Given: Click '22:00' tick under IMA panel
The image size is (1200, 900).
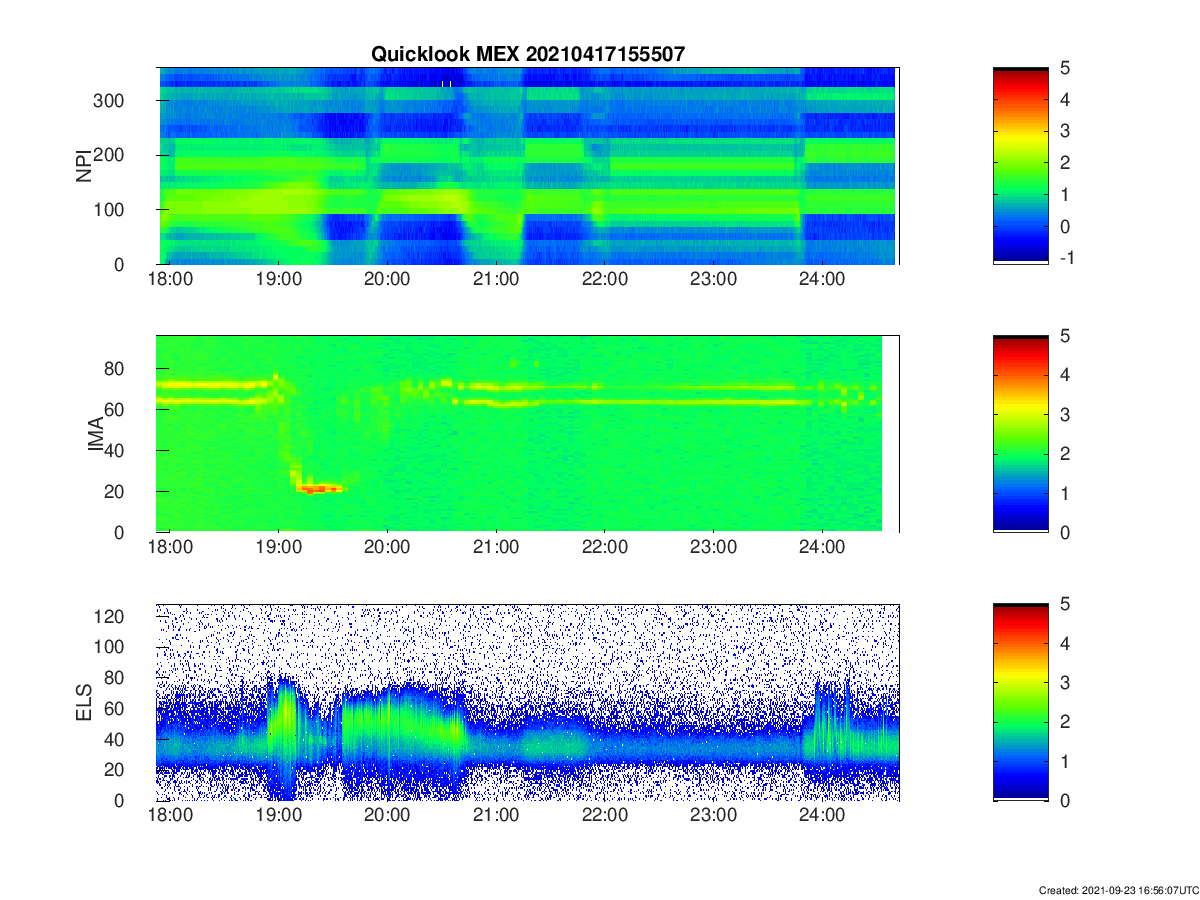Looking at the screenshot, I should (605, 548).
